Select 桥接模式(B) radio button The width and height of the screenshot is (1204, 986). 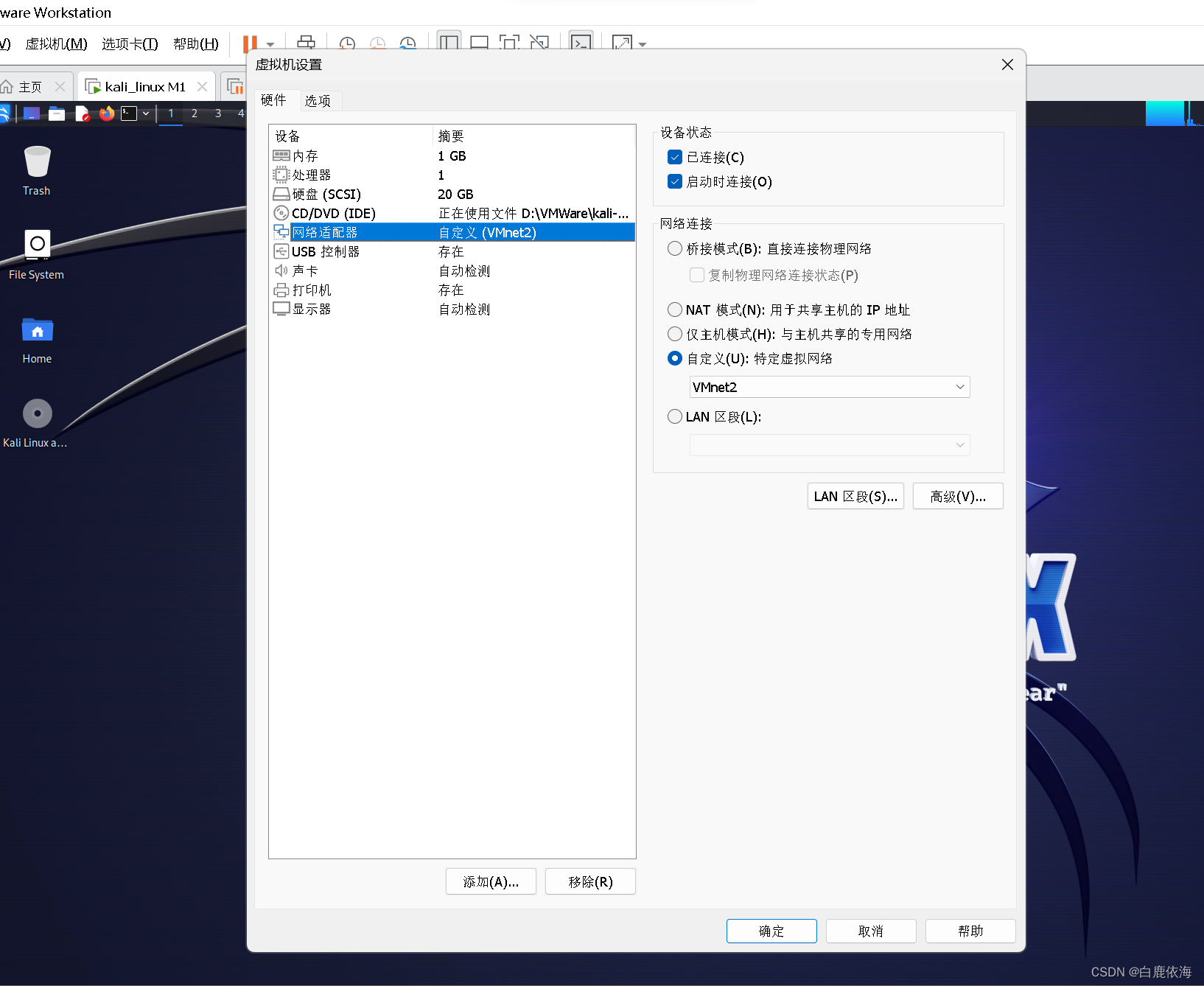point(675,248)
